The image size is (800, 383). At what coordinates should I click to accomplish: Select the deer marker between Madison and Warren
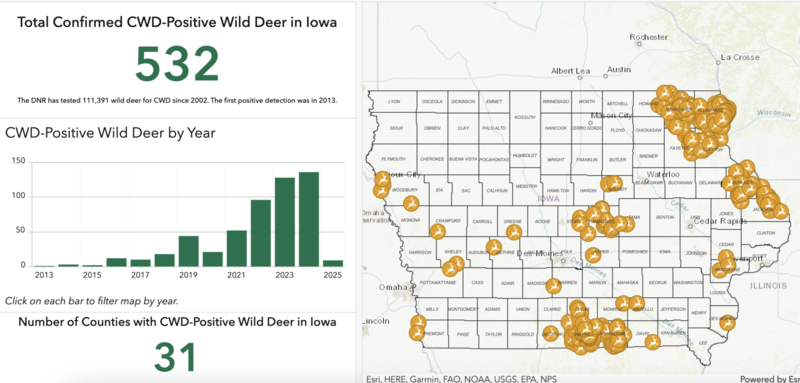click(554, 286)
